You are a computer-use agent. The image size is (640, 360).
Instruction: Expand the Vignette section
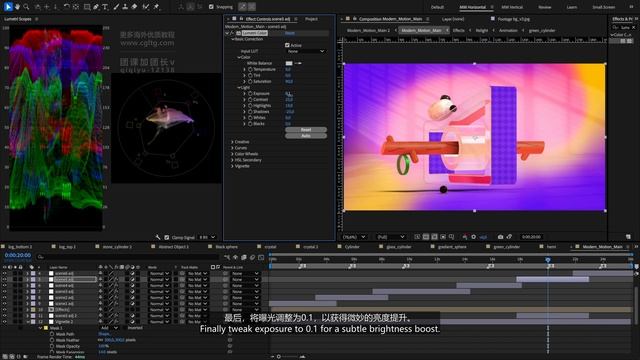coord(232,166)
